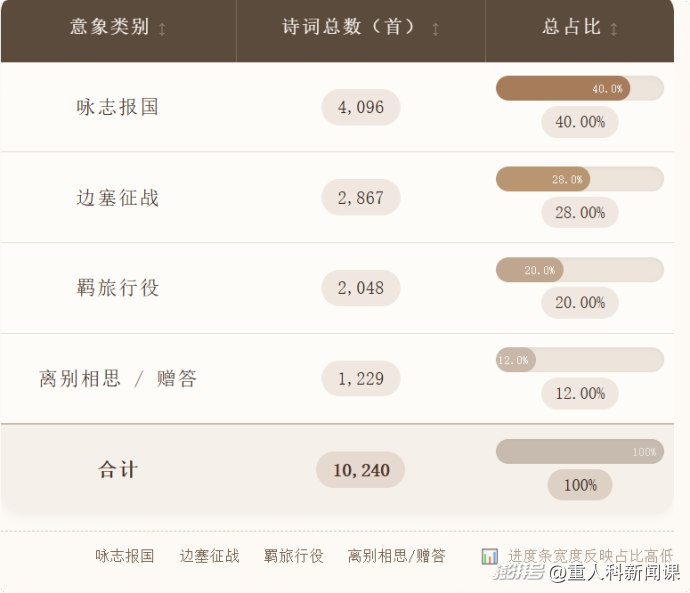Select the 边塞征战 row label
The image size is (690, 593).
(x=117, y=198)
